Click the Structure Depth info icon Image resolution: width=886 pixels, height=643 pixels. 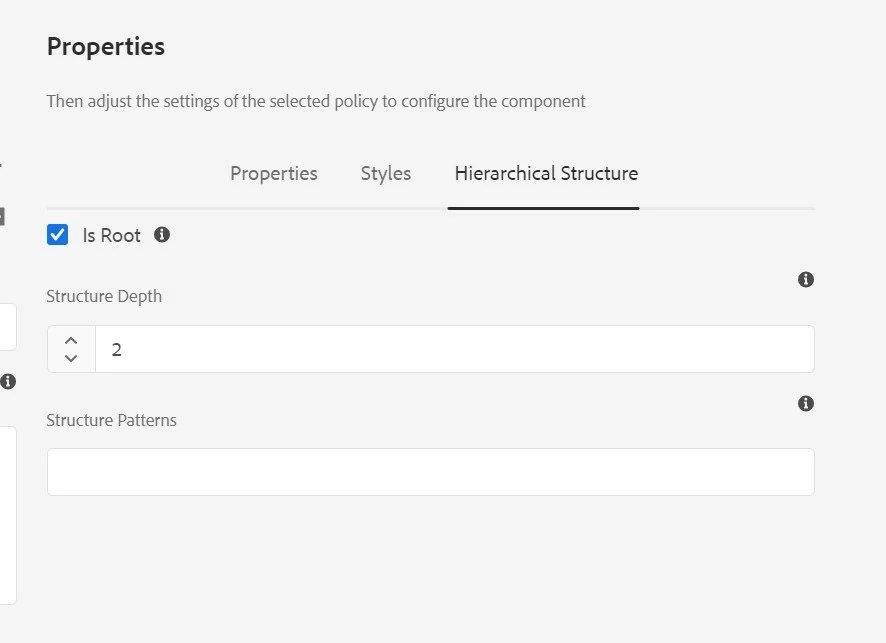[806, 280]
